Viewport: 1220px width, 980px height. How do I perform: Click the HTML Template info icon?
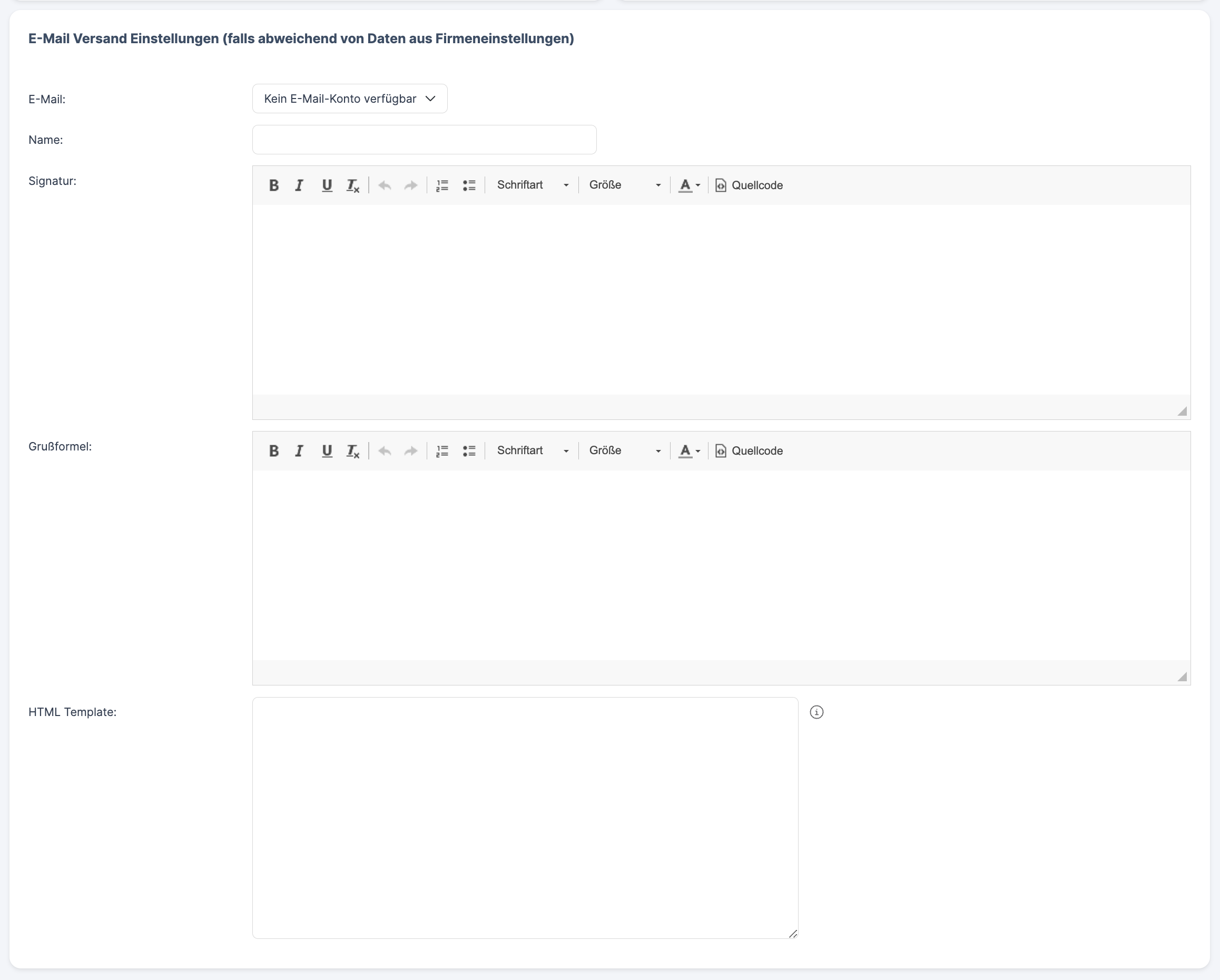coord(816,712)
